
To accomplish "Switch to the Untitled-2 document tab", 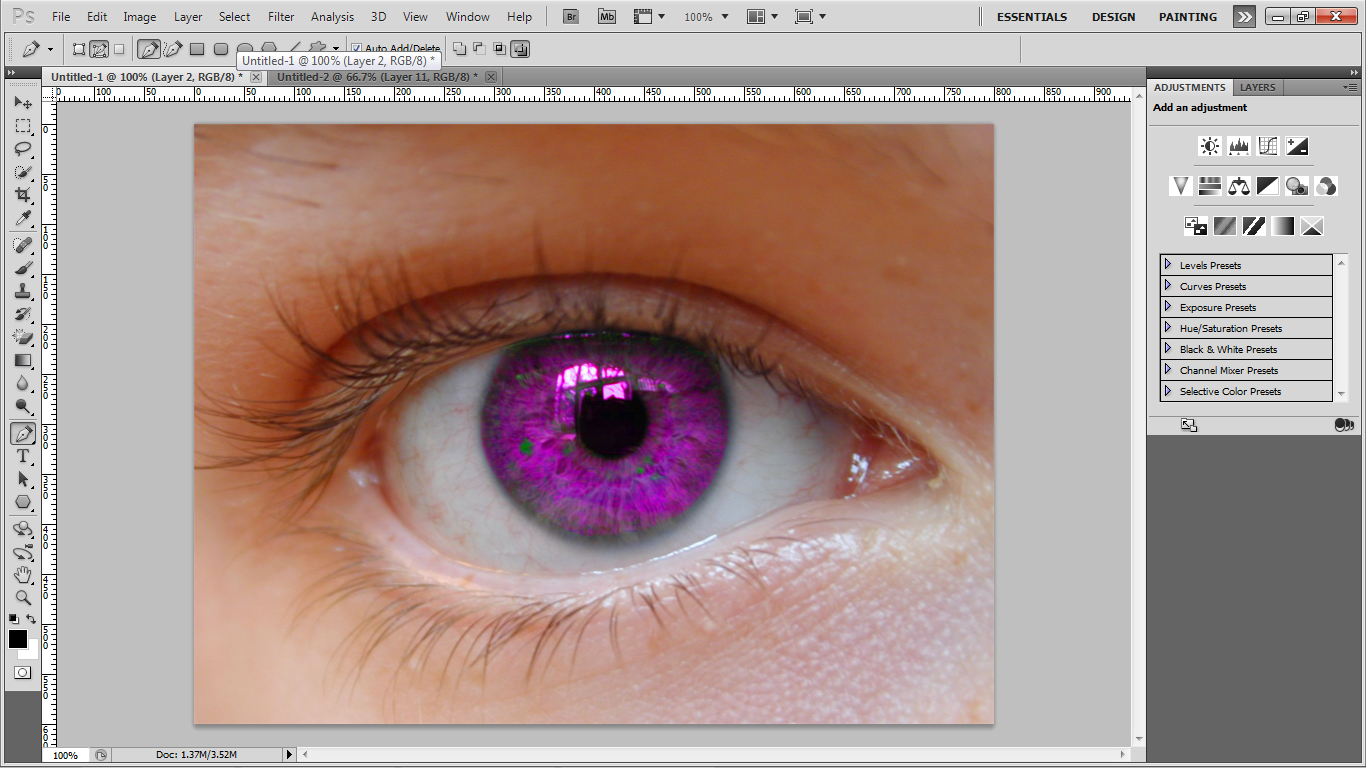I will click(377, 76).
